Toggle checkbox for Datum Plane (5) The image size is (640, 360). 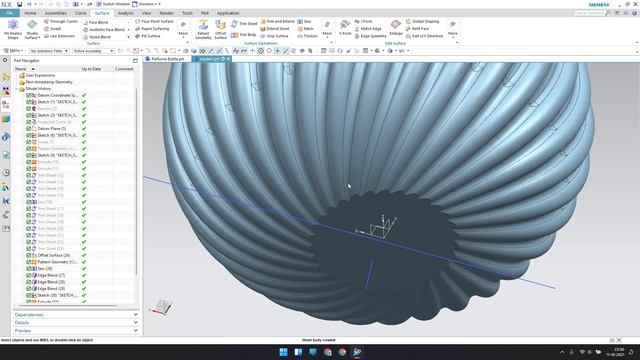coord(29,129)
